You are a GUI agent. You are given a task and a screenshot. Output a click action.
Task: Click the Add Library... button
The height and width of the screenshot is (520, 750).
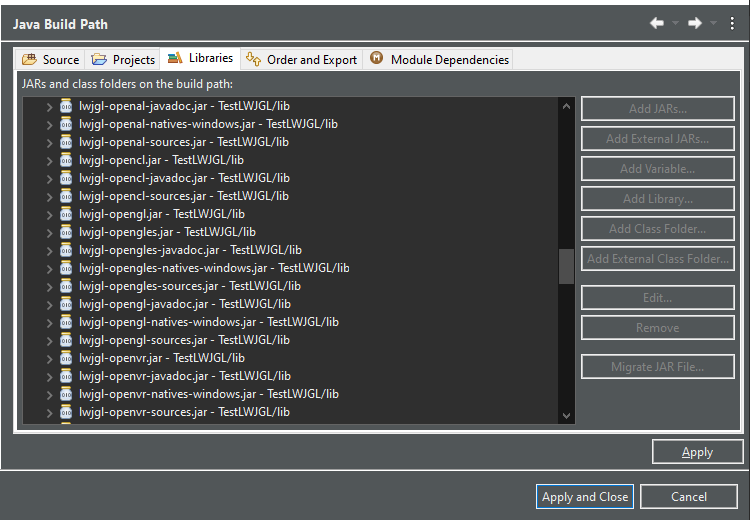[x=658, y=199]
